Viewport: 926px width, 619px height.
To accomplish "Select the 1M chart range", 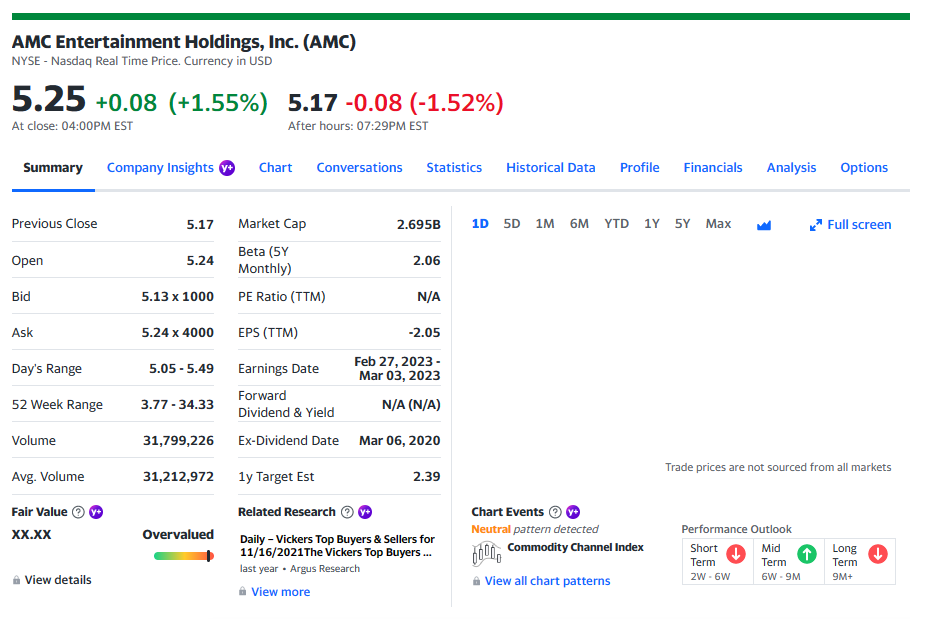I will tap(545, 224).
